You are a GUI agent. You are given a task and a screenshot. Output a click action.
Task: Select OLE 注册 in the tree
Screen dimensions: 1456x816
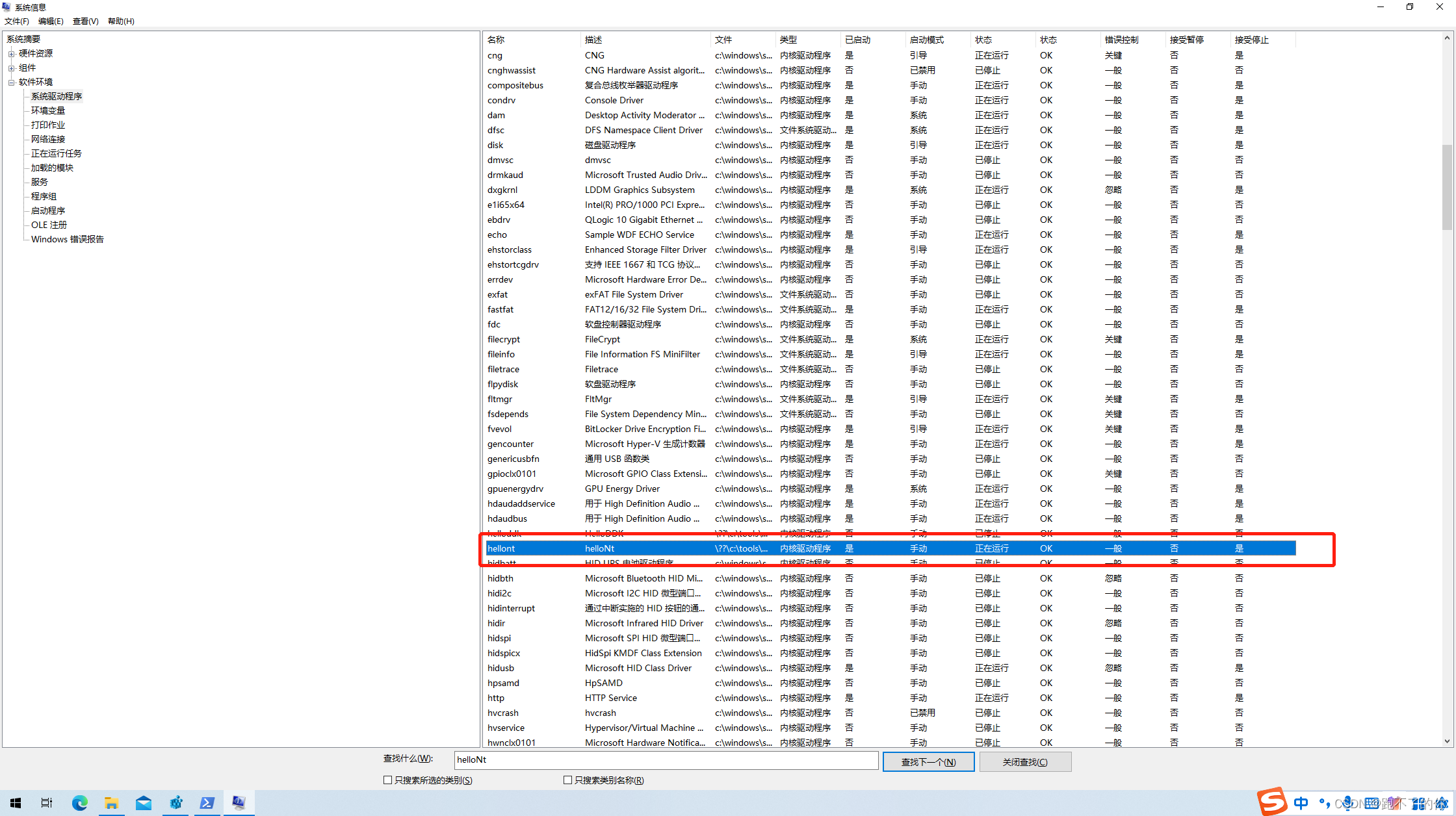tap(49, 225)
